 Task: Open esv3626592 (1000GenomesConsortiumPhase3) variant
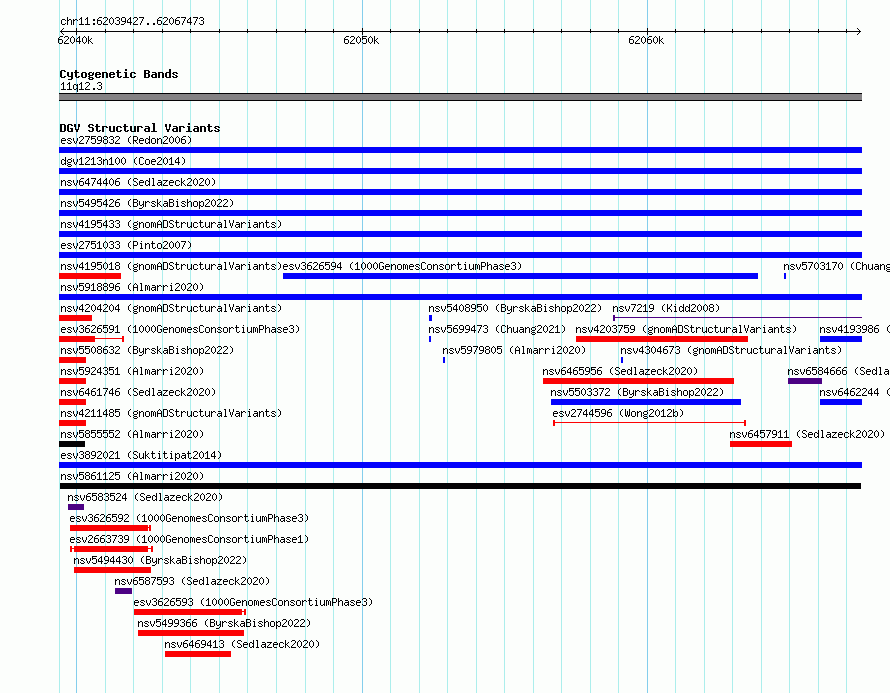[189, 518]
